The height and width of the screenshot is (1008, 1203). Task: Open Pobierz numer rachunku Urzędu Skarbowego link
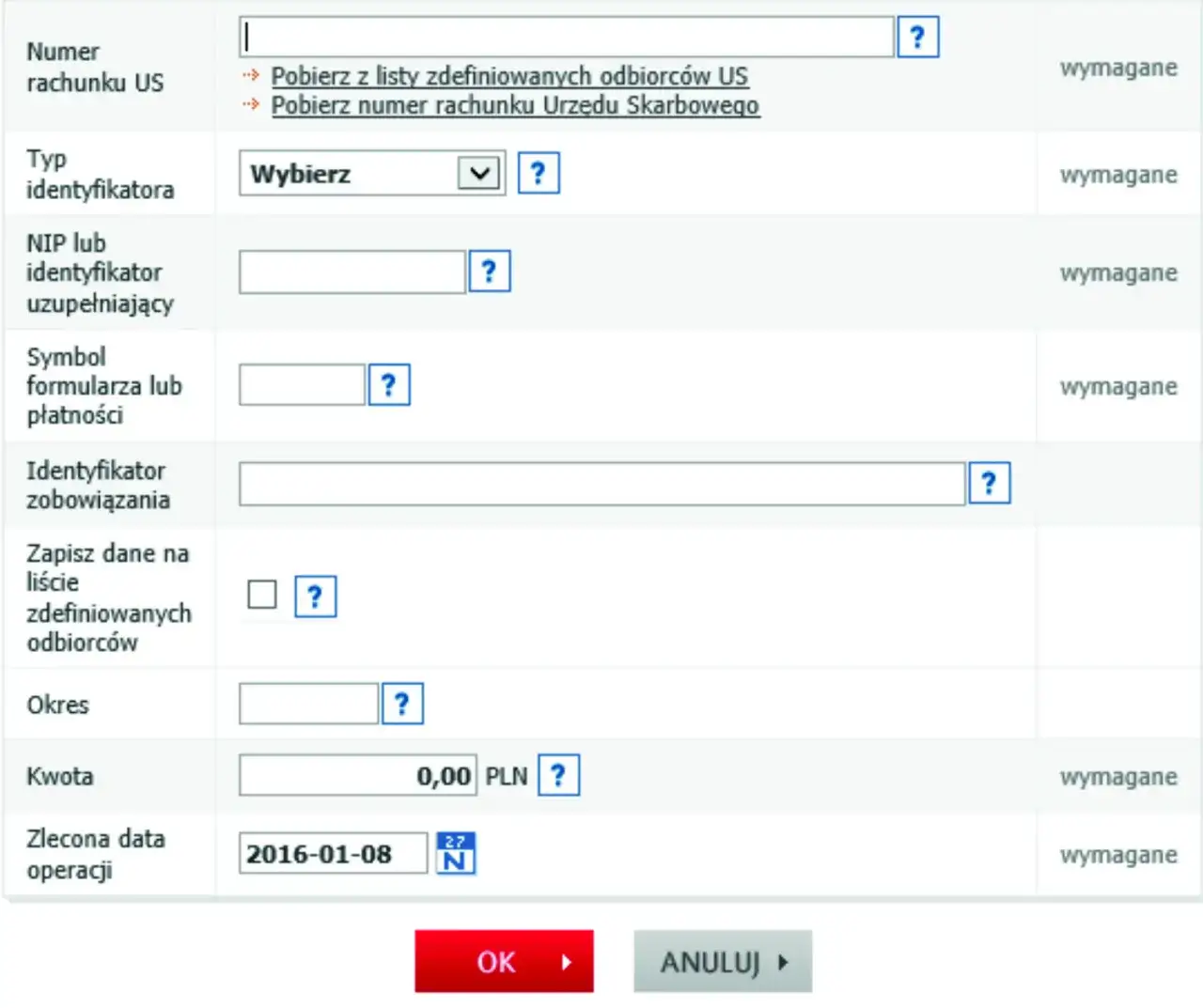[x=515, y=105]
